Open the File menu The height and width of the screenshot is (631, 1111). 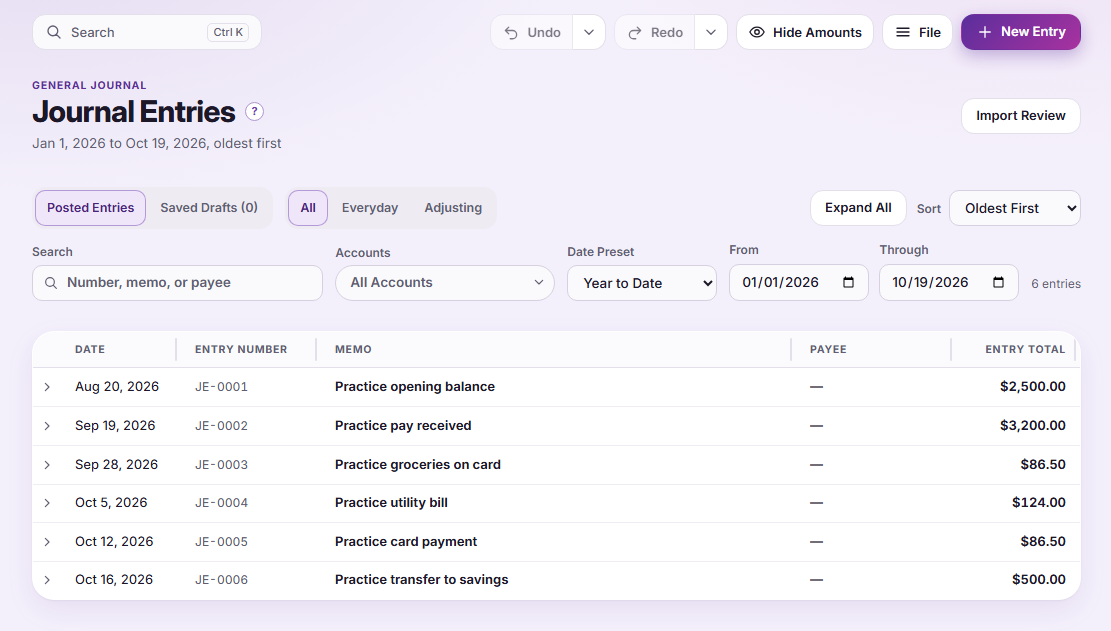[x=918, y=33]
